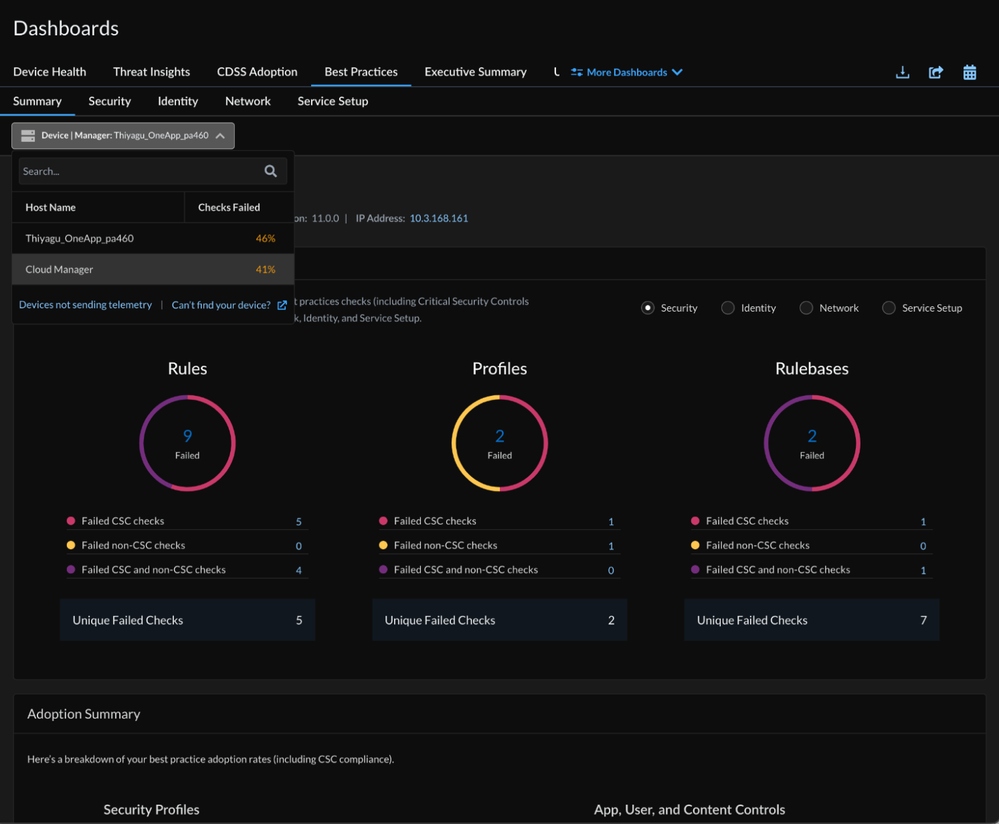
Task: Select the Identity radio button
Action: click(728, 308)
